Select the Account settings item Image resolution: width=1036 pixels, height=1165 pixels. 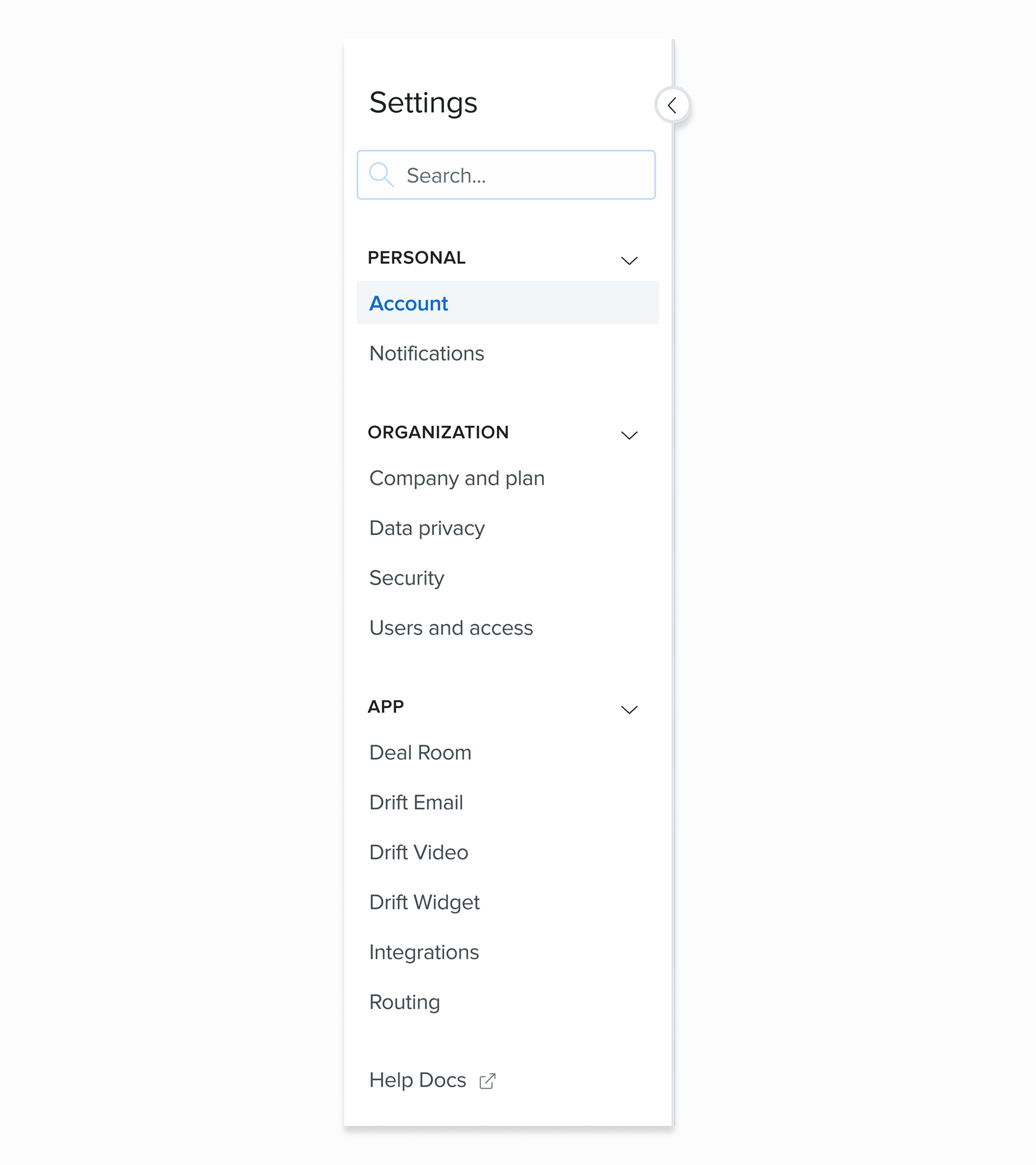pos(408,303)
